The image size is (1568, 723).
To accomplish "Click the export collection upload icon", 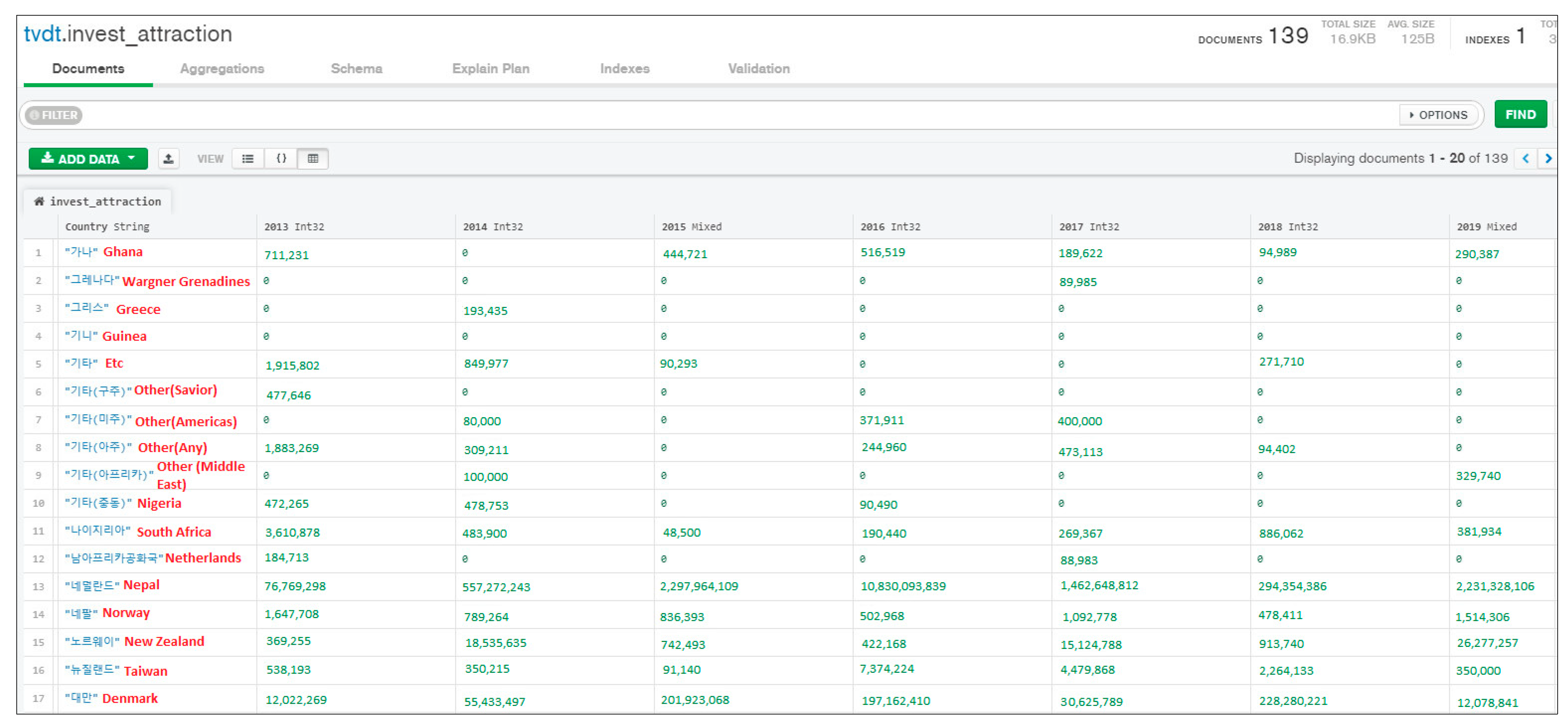I will (169, 159).
